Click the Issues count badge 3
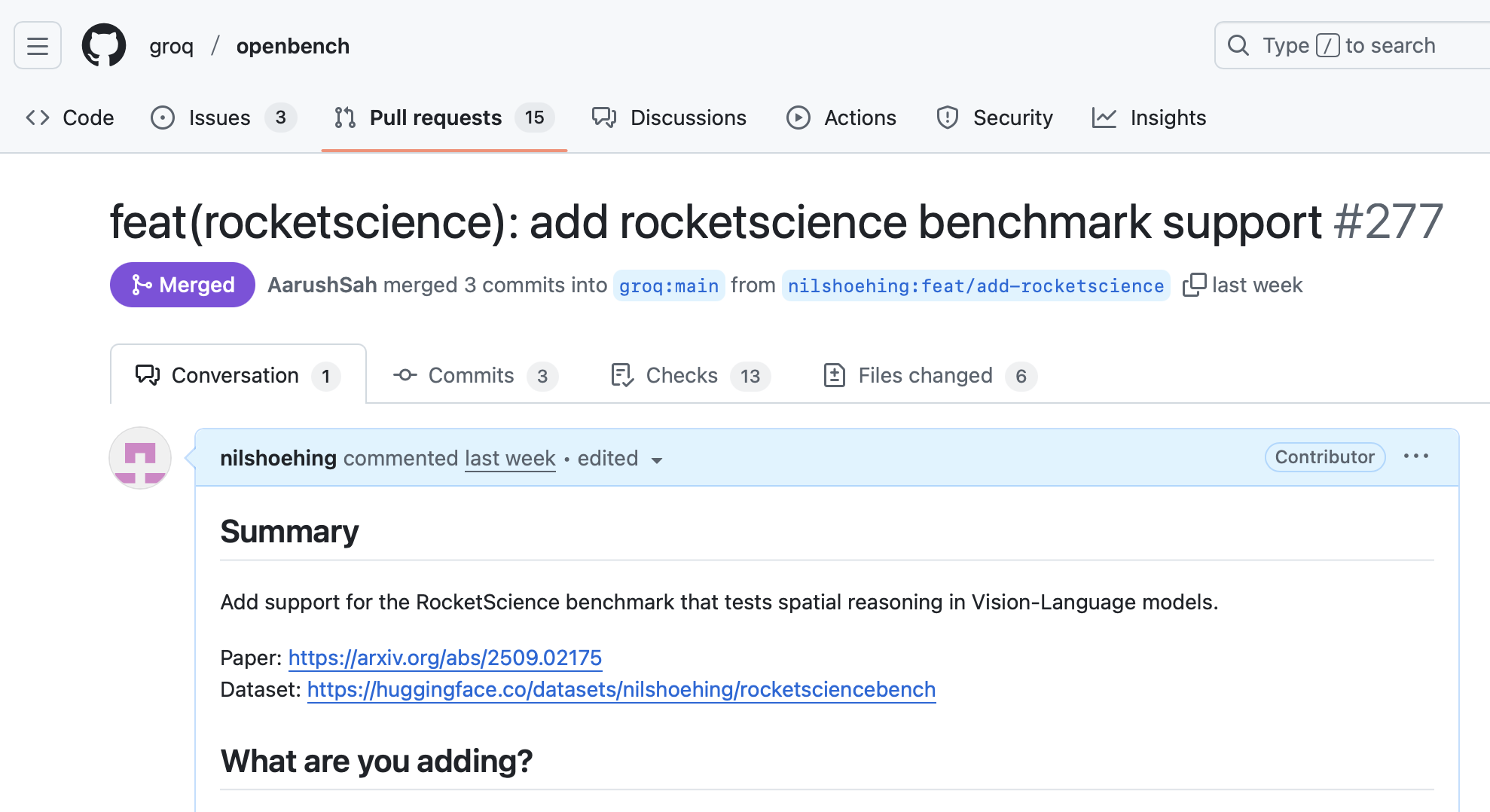The image size is (1490, 812). coord(281,118)
